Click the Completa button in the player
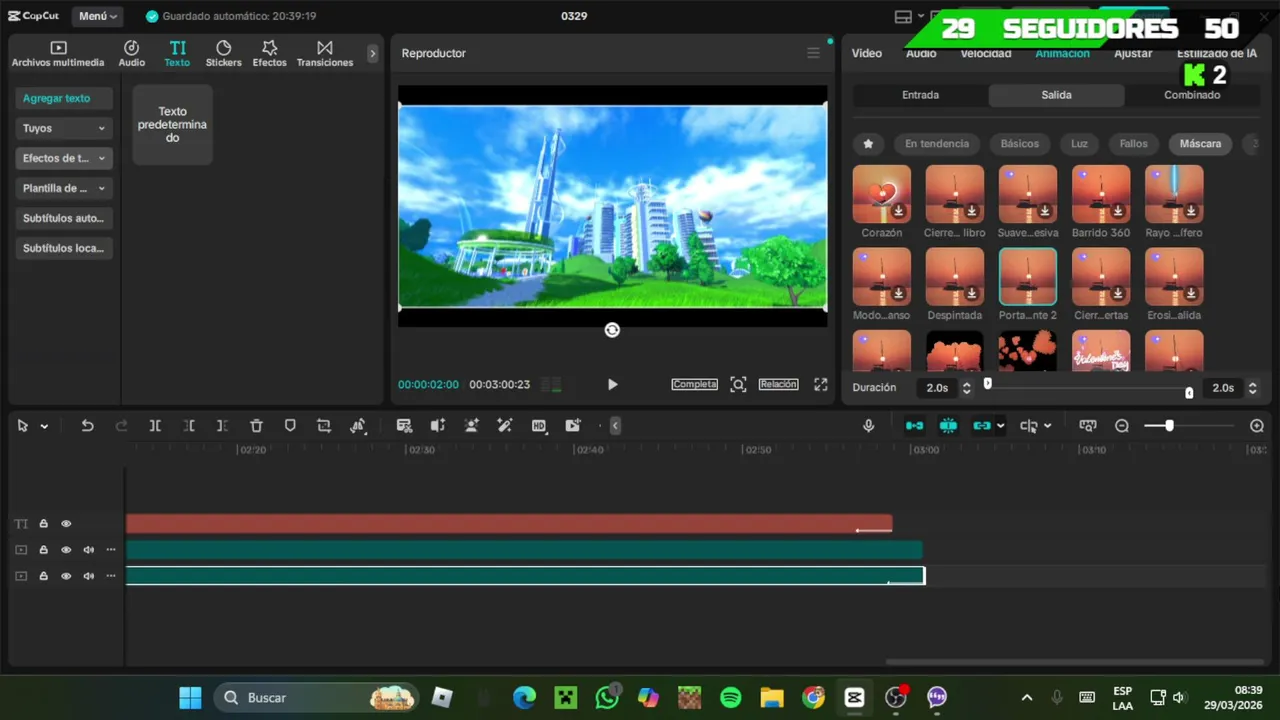Image resolution: width=1280 pixels, height=720 pixels. (694, 384)
